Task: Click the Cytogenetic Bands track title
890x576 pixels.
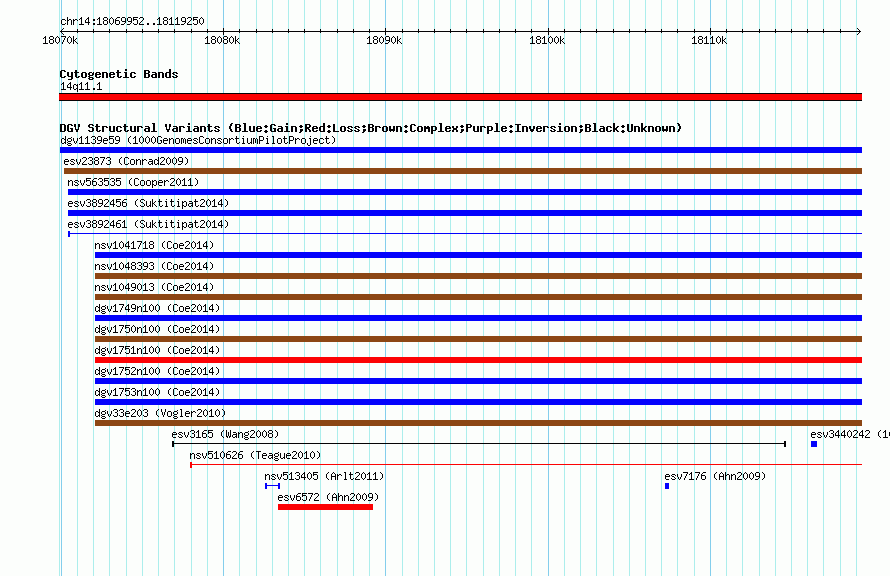Action: pyautogui.click(x=119, y=74)
